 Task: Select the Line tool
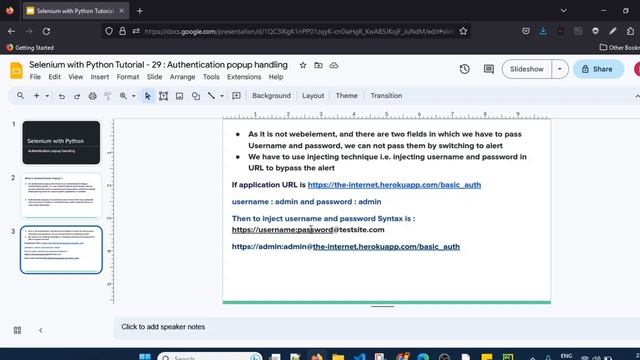coord(211,96)
